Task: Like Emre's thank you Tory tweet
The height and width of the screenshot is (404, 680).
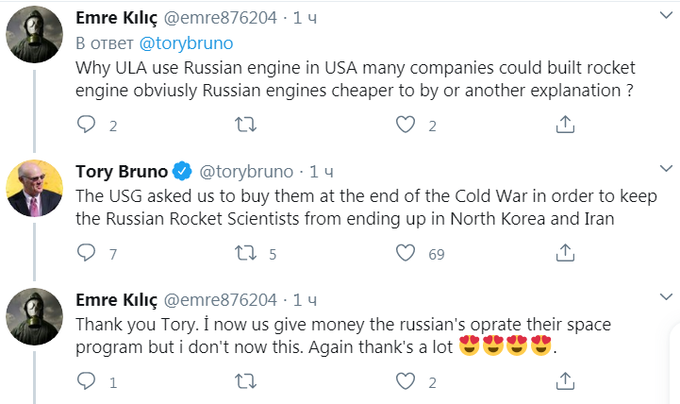Action: click(405, 381)
